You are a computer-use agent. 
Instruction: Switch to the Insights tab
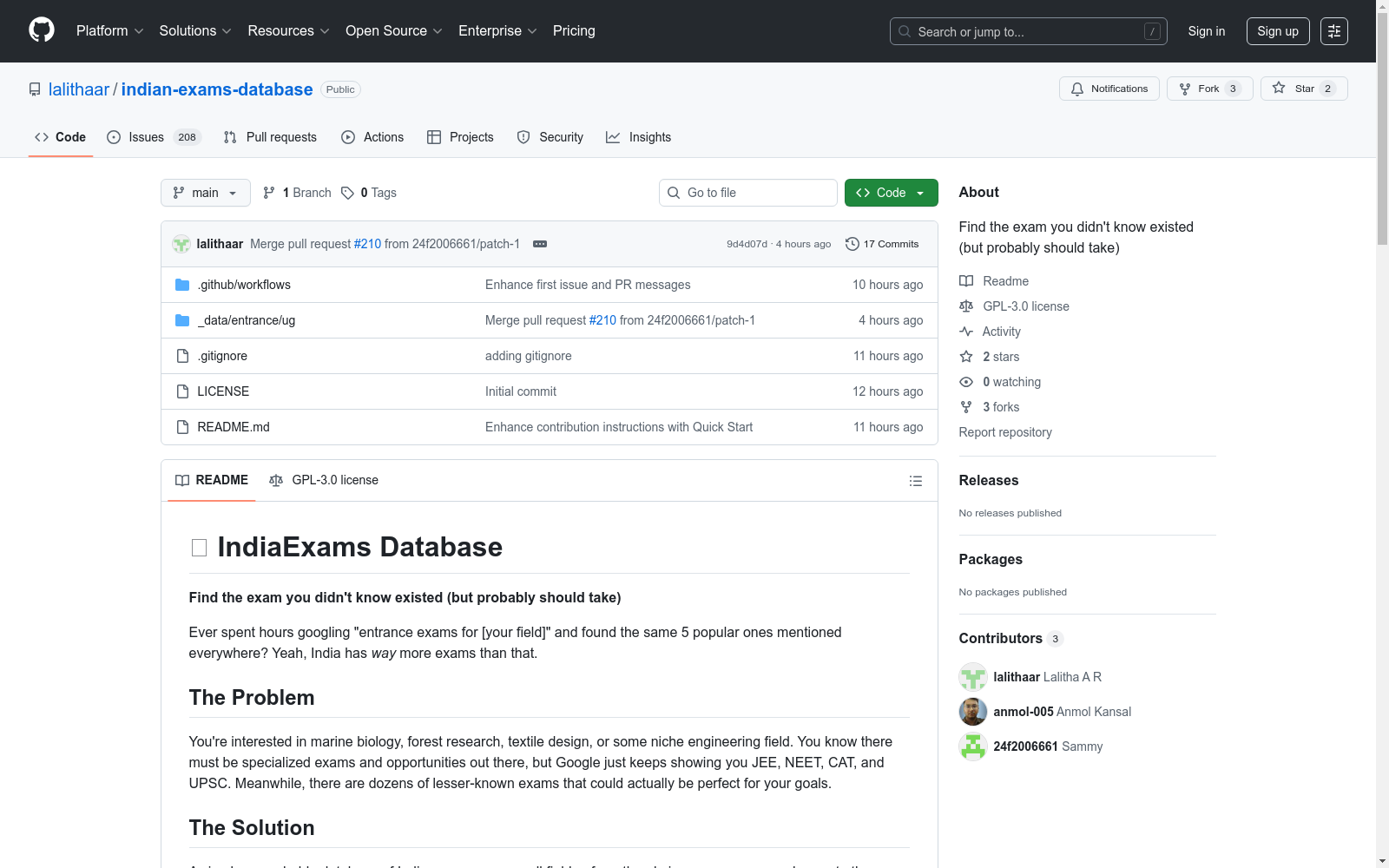(638, 137)
